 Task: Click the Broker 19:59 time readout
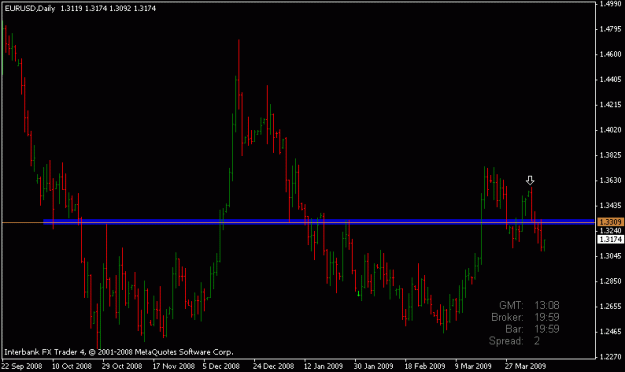[x=525, y=317]
